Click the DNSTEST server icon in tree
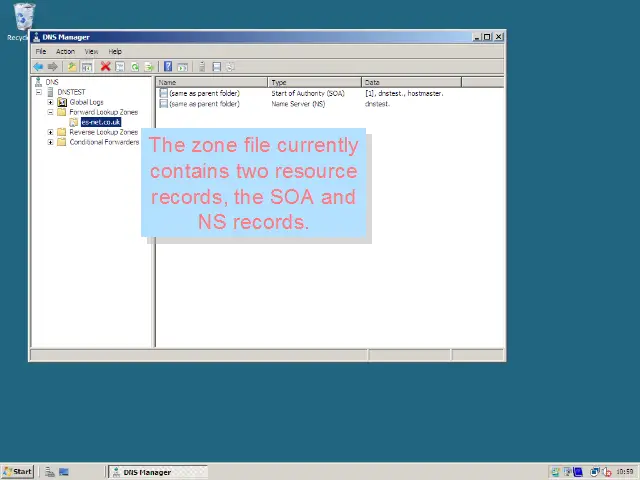The image size is (640, 480). [50, 92]
